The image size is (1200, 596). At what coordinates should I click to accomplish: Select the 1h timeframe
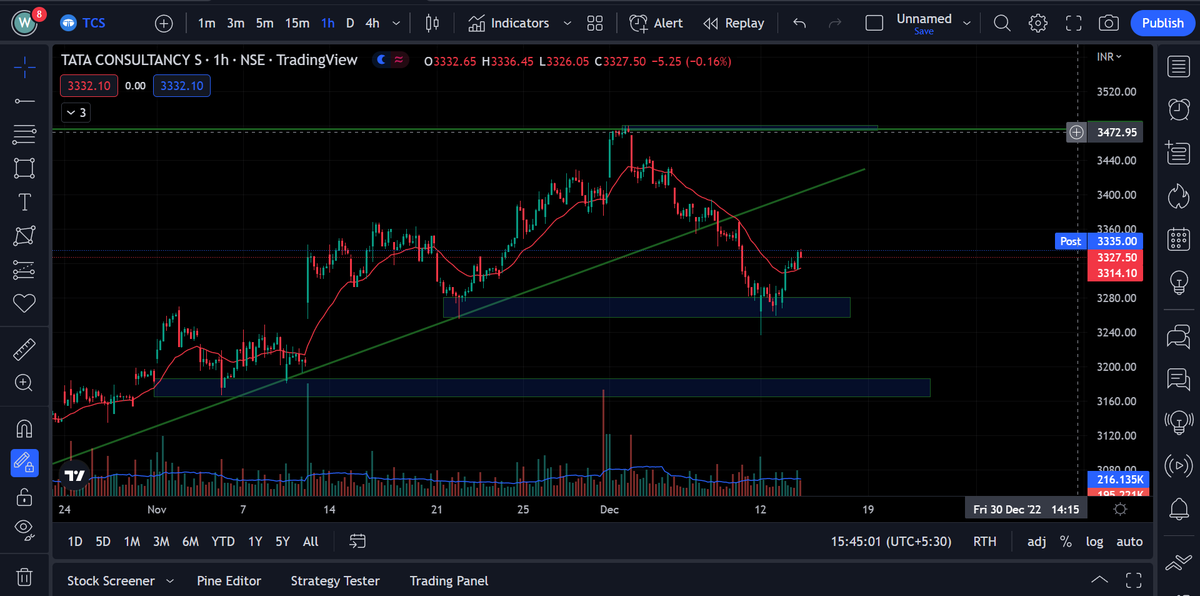click(328, 23)
